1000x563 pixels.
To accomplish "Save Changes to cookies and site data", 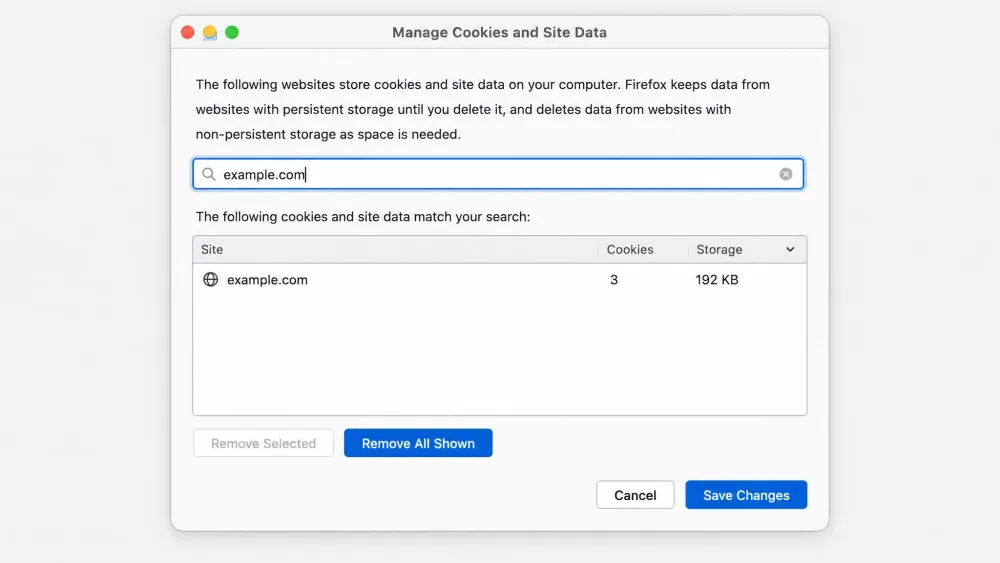I will 746,495.
